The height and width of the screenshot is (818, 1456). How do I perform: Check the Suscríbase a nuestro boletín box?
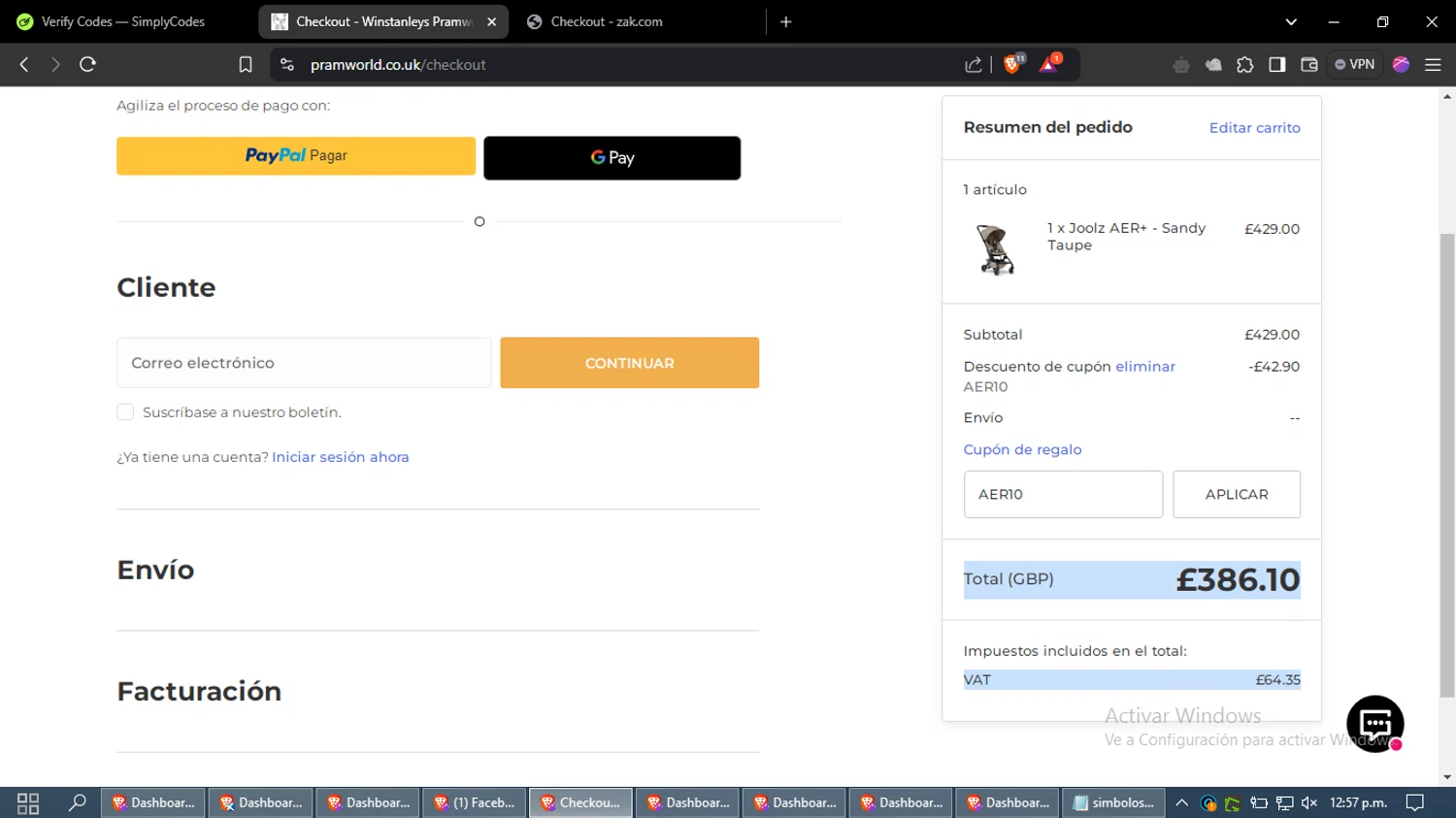click(125, 412)
